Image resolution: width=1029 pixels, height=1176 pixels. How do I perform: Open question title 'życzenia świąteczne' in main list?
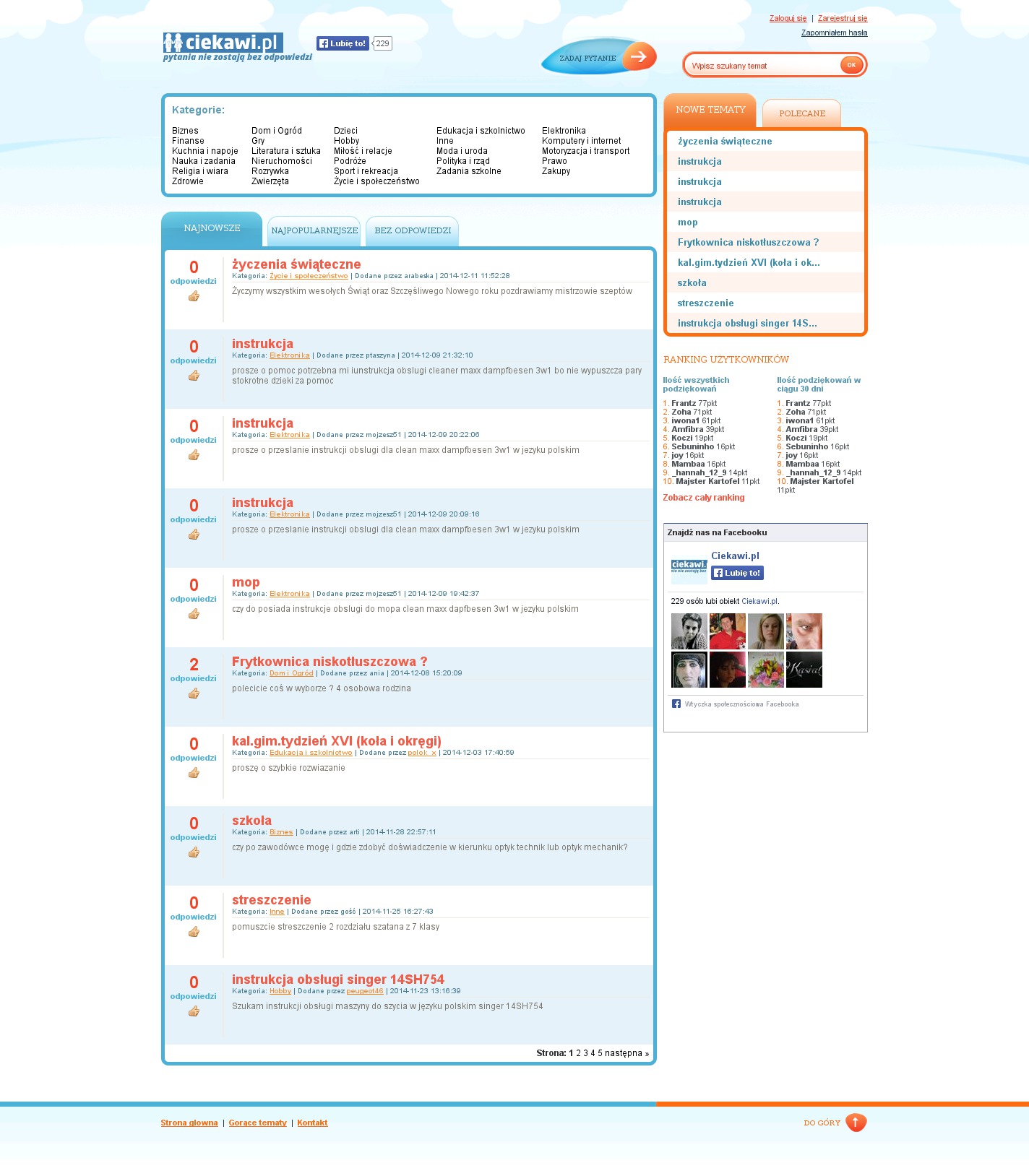click(296, 264)
